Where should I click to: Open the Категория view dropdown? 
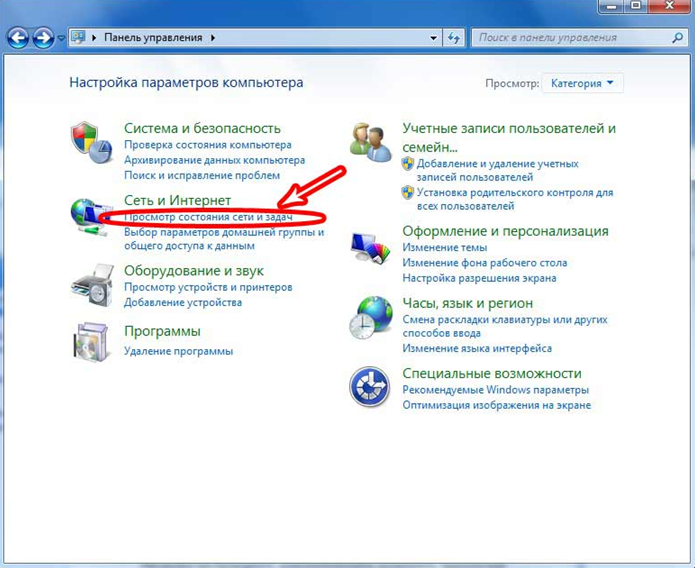point(584,83)
